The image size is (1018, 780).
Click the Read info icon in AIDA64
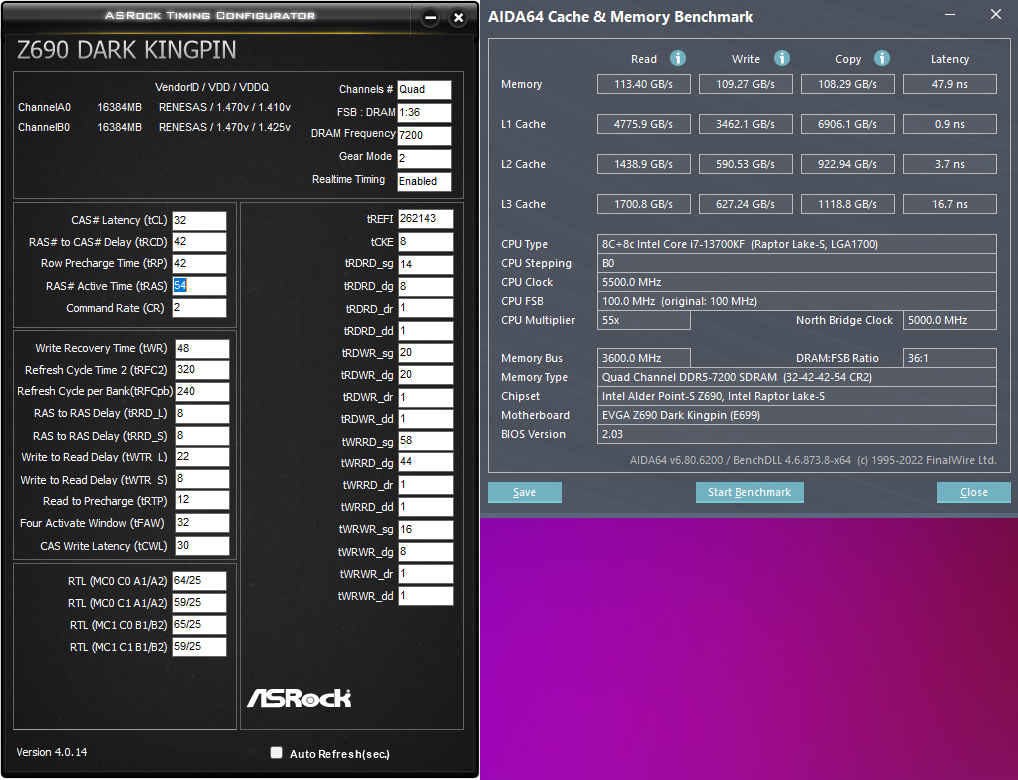(677, 58)
